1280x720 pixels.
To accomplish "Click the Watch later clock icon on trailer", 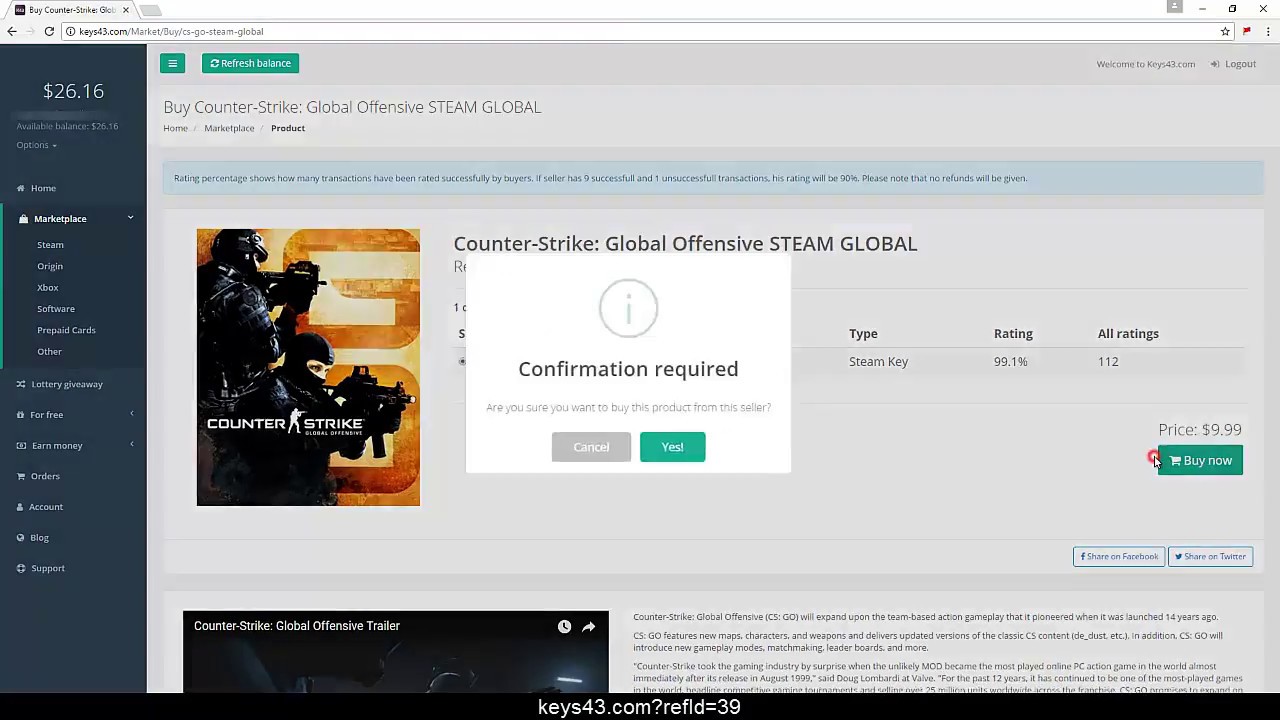I will 564,626.
